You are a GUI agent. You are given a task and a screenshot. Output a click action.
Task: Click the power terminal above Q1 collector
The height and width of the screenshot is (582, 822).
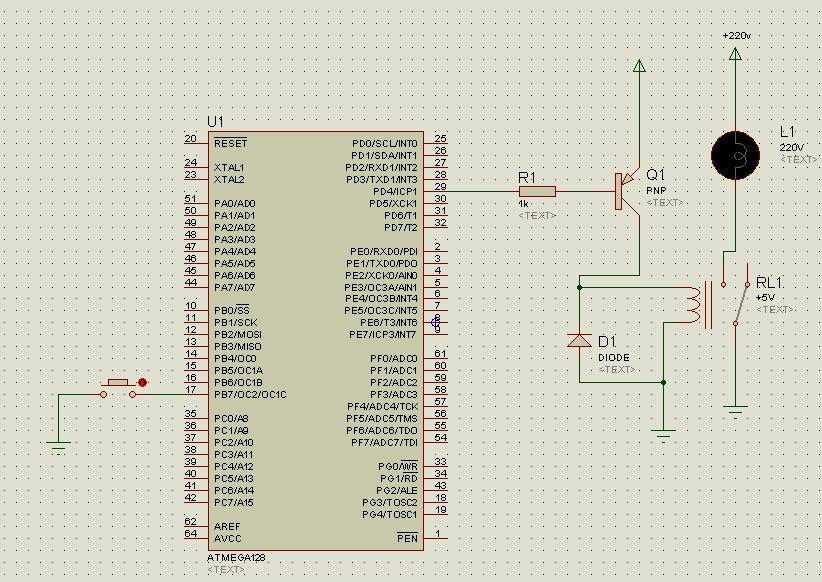(x=640, y=65)
